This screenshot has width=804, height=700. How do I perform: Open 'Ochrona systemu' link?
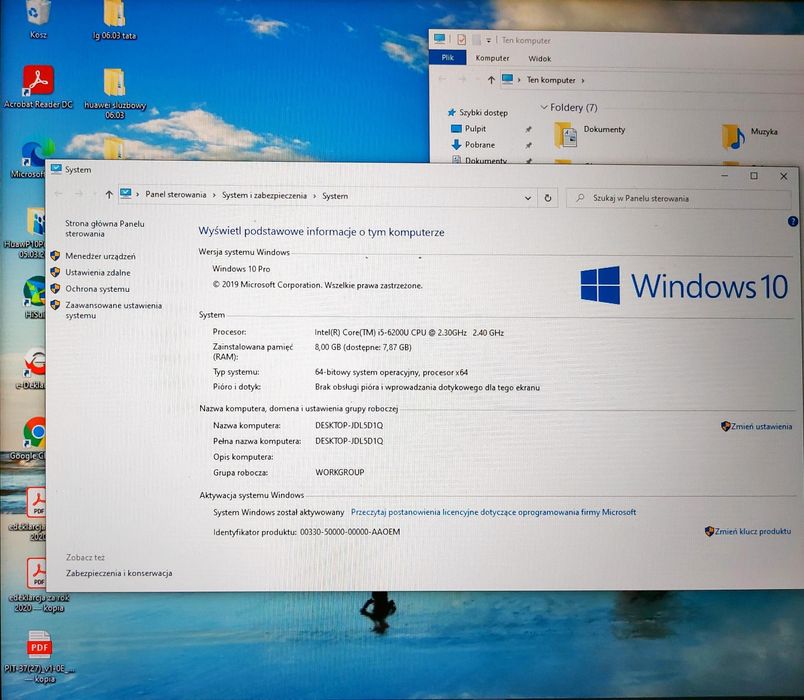97,289
